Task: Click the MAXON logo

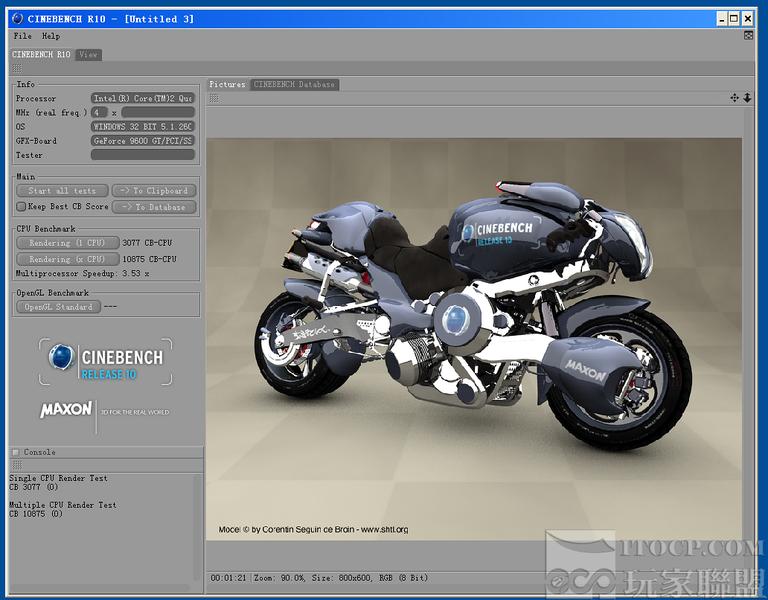Action: click(66, 409)
